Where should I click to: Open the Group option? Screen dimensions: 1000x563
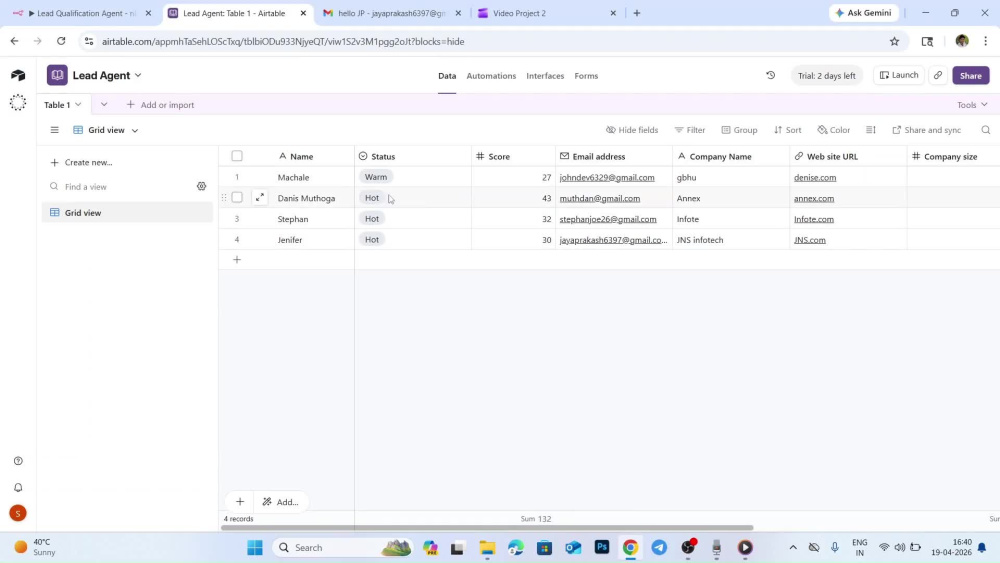tap(739, 130)
